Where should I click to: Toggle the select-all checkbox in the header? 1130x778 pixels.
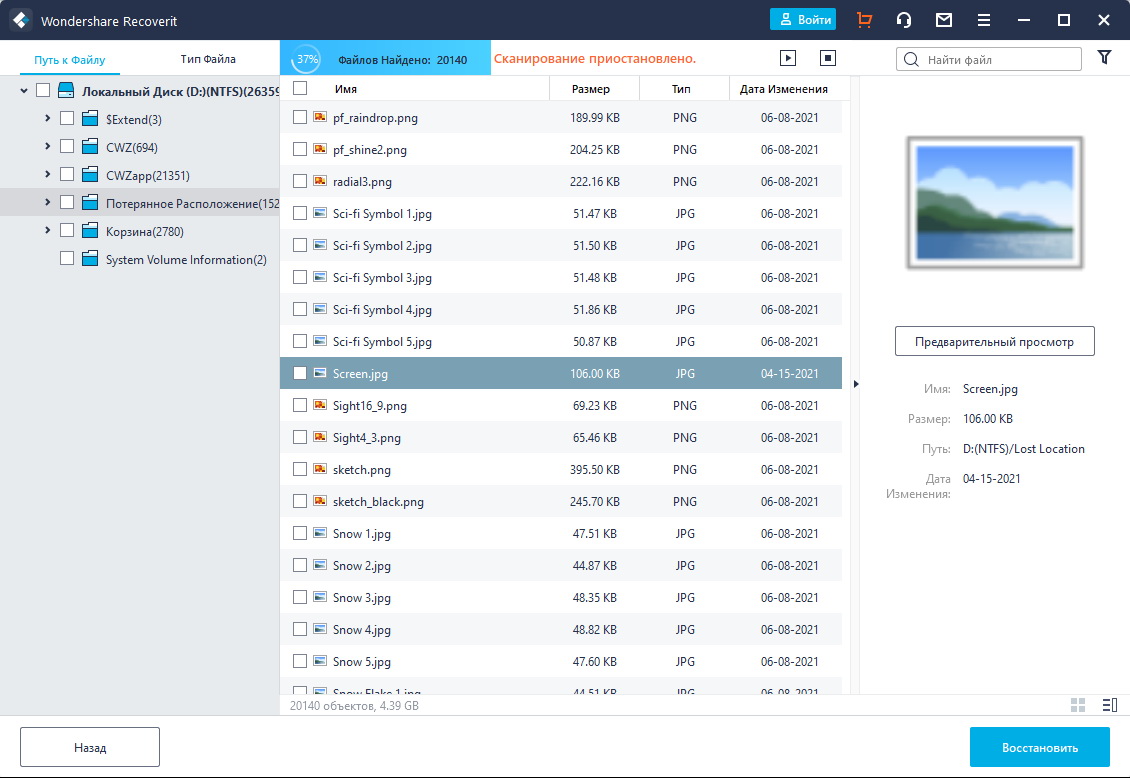(300, 89)
